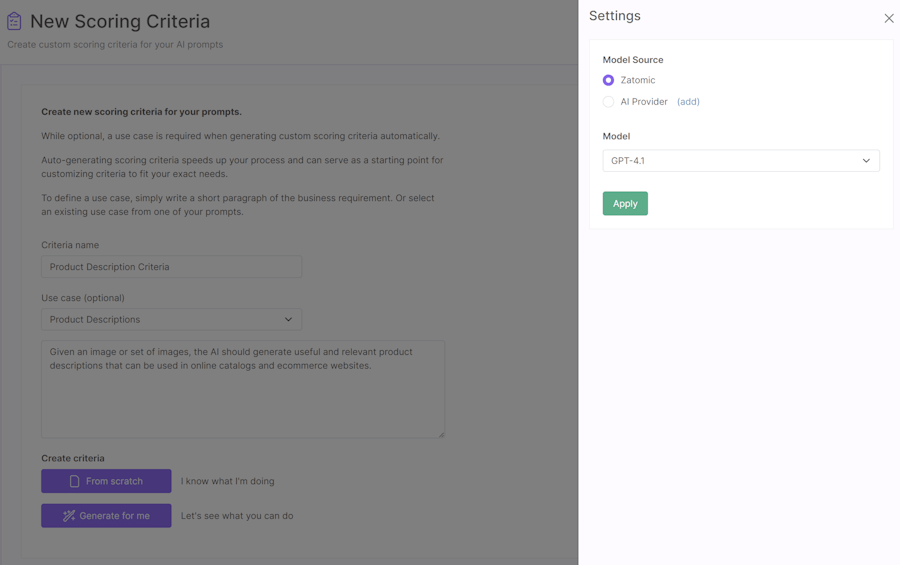
Task: Close the Settings panel with the X icon
Action: pyautogui.click(x=889, y=18)
